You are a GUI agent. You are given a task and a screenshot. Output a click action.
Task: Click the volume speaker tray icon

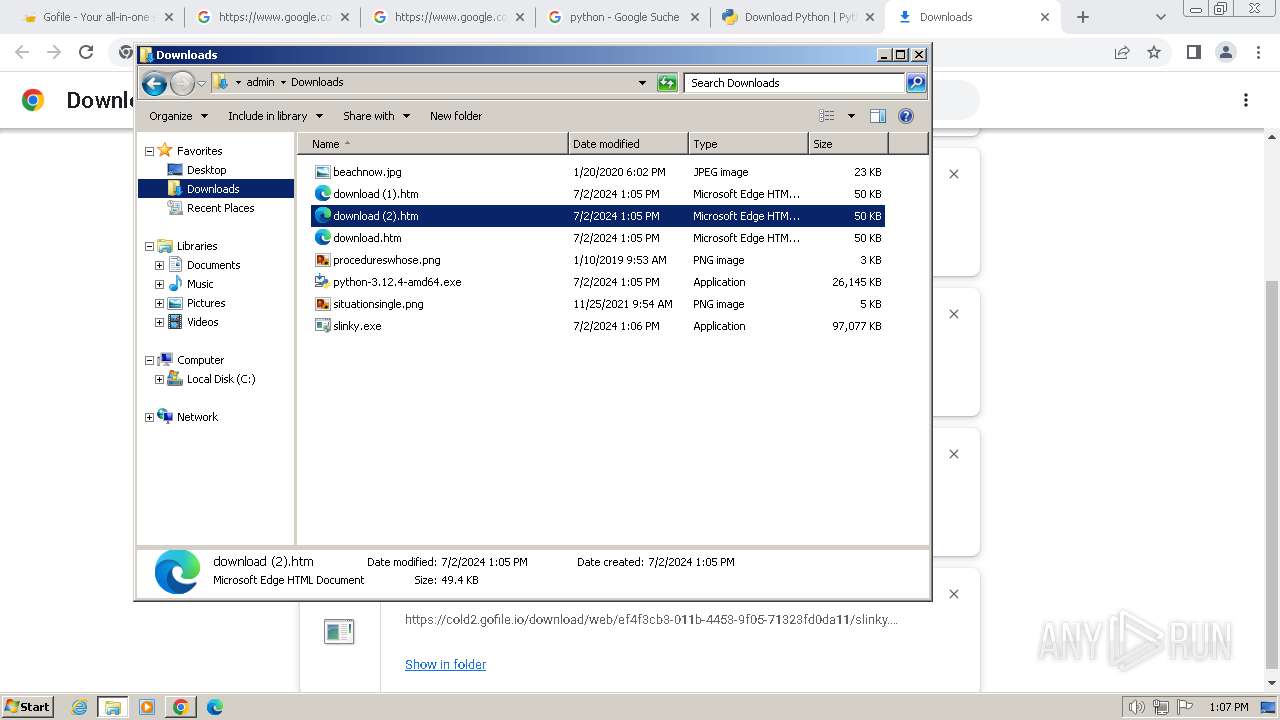(1137, 707)
